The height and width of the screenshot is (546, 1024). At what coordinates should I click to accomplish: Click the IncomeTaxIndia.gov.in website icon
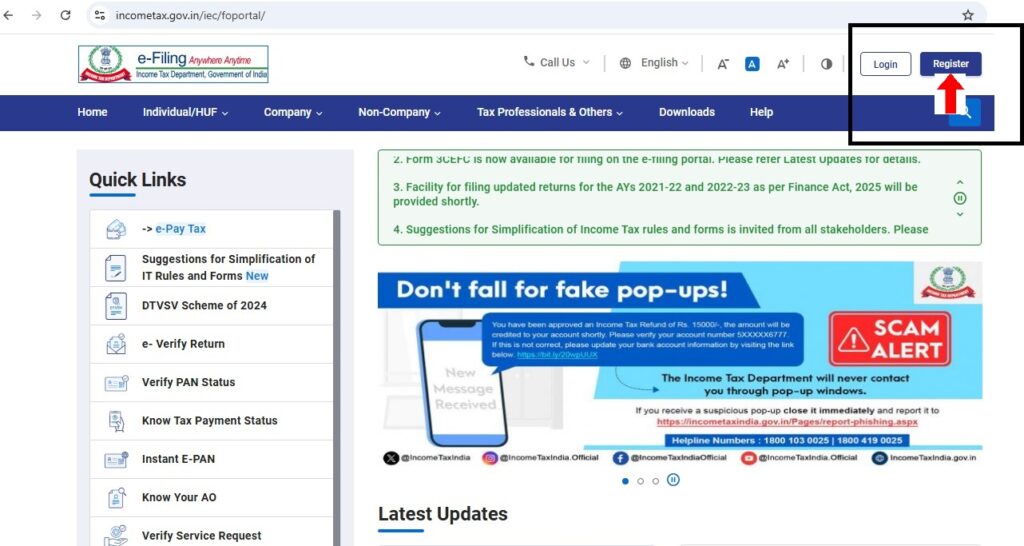pos(880,458)
